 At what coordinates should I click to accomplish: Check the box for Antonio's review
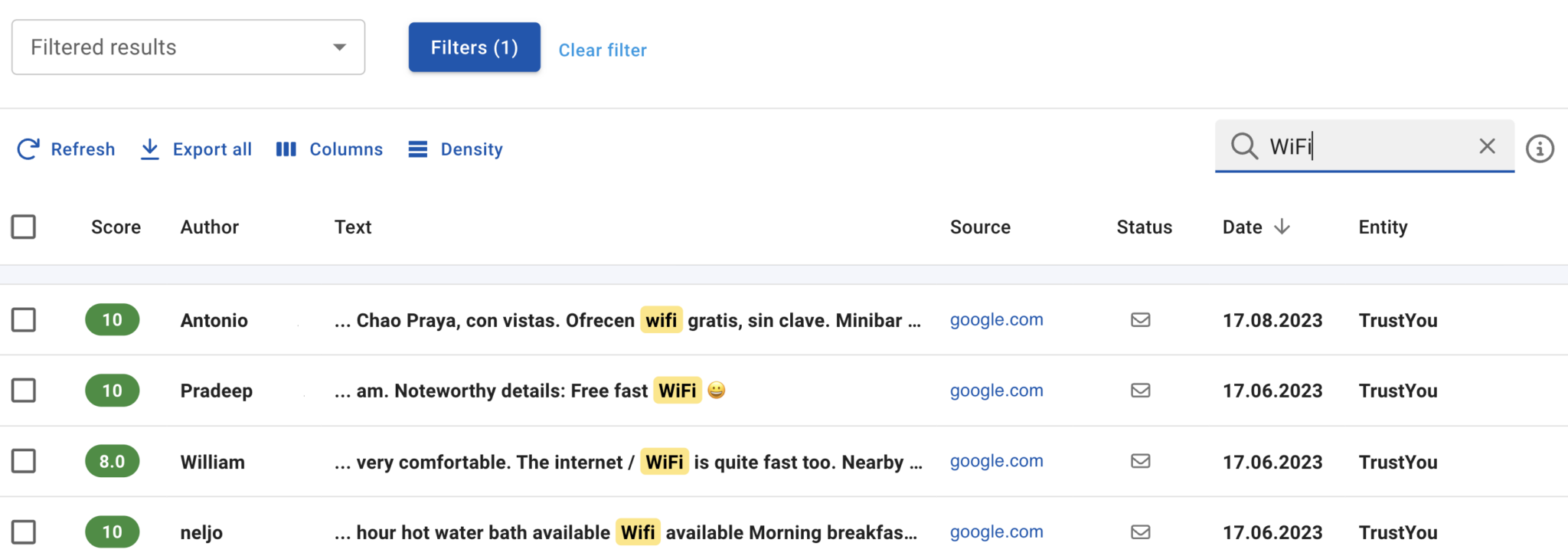coord(24,320)
